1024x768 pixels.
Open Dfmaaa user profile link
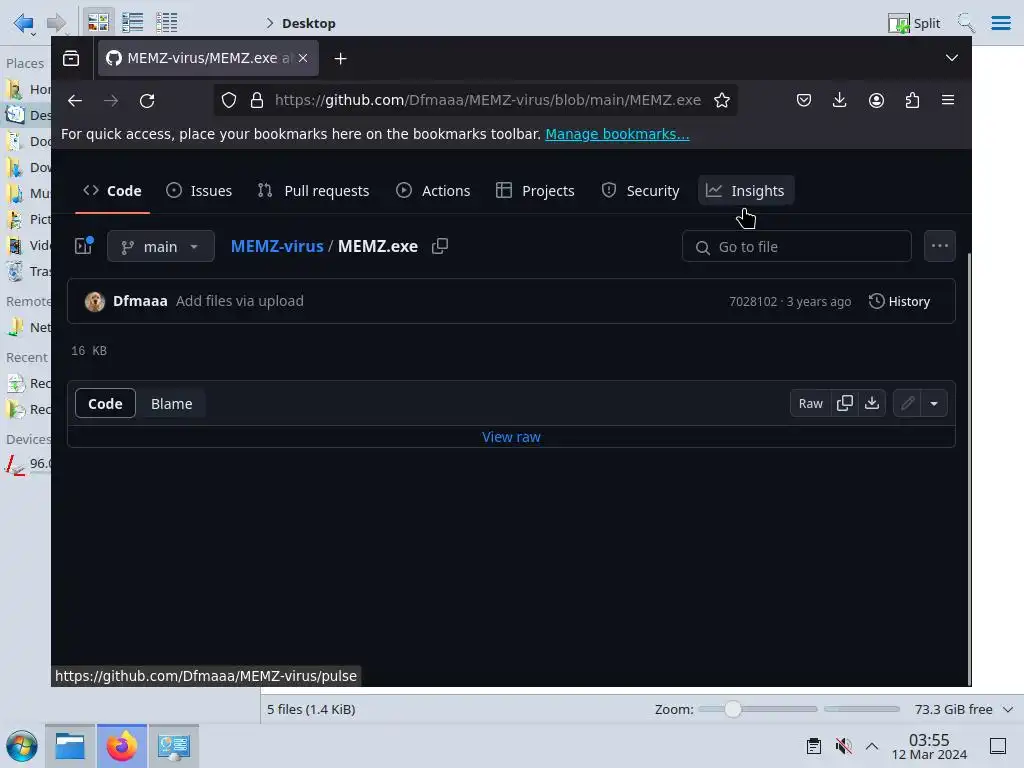140,301
